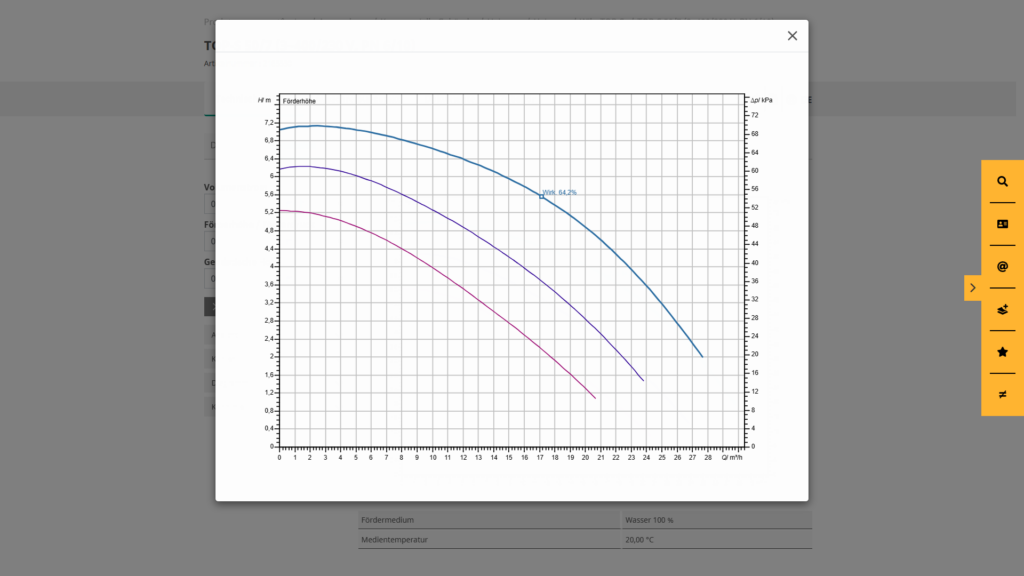Close the pump curve chart dialog
1024x576 pixels.
coord(792,36)
